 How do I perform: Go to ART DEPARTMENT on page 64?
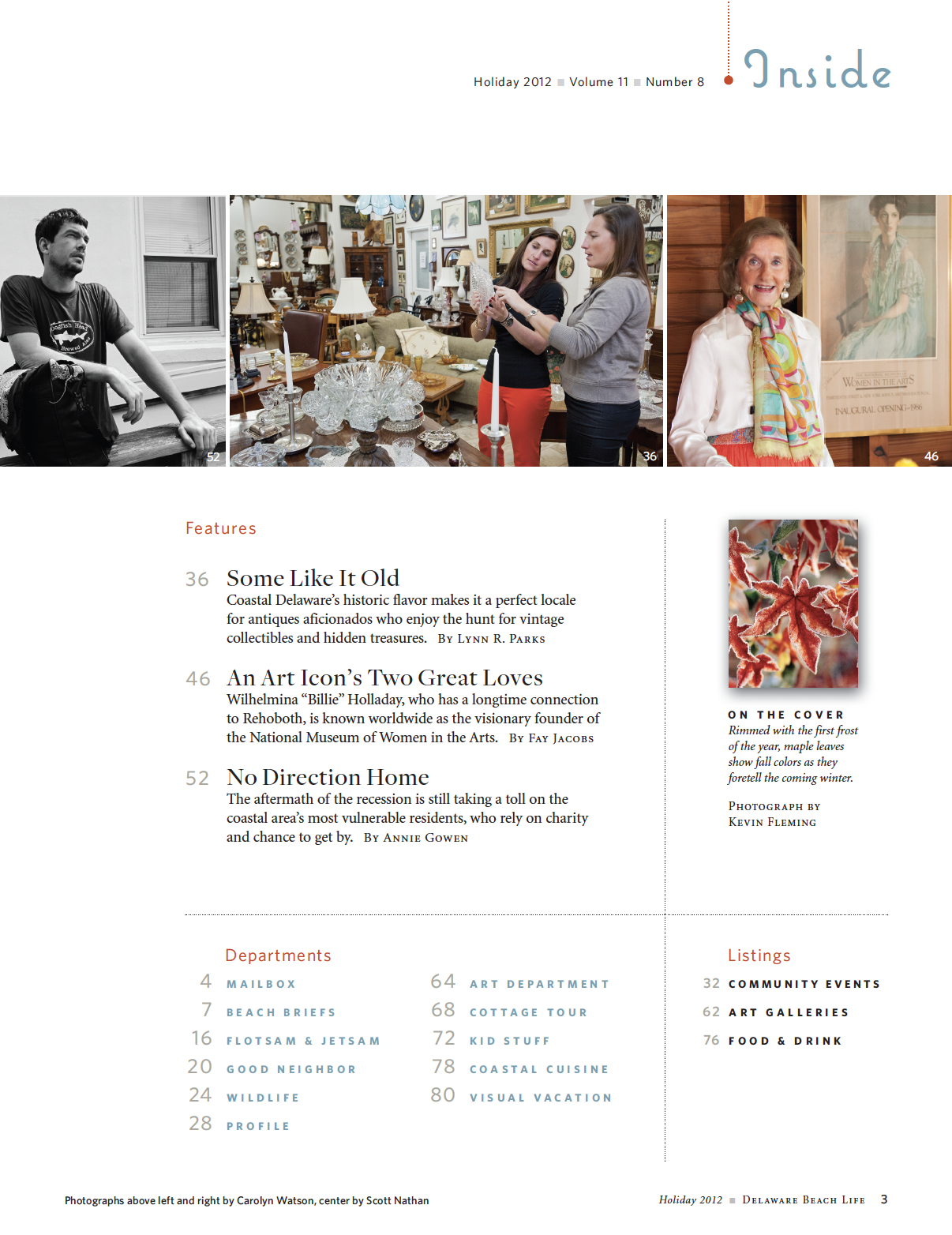coord(539,984)
